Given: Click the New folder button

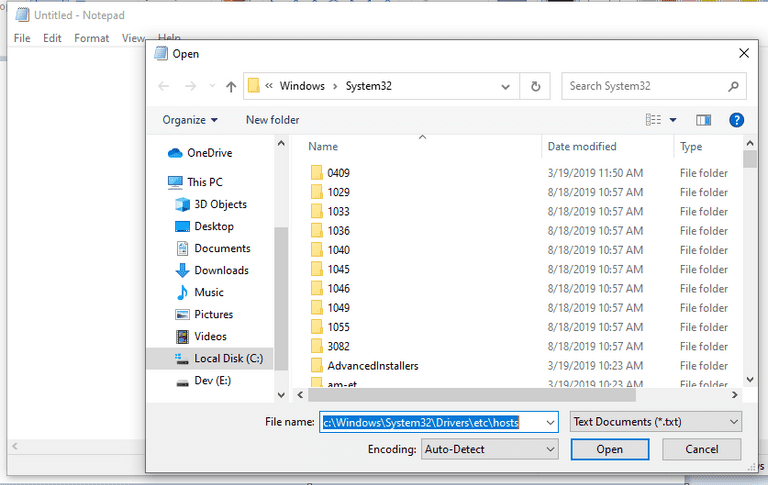Looking at the screenshot, I should pos(272,120).
